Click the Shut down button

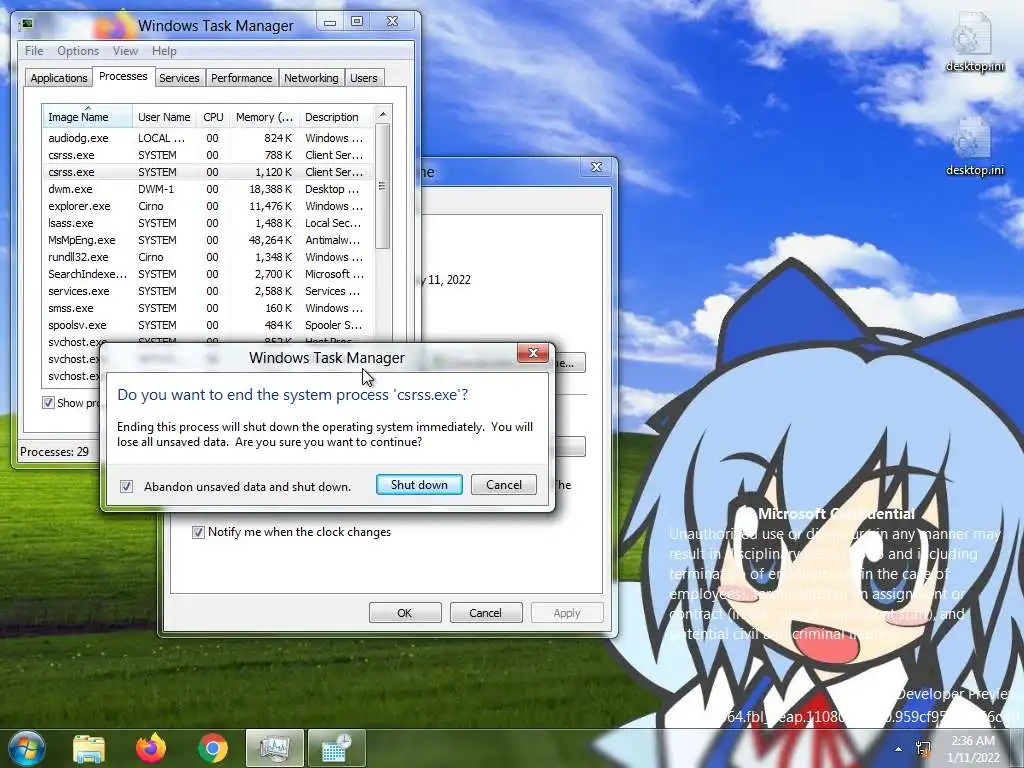419,485
